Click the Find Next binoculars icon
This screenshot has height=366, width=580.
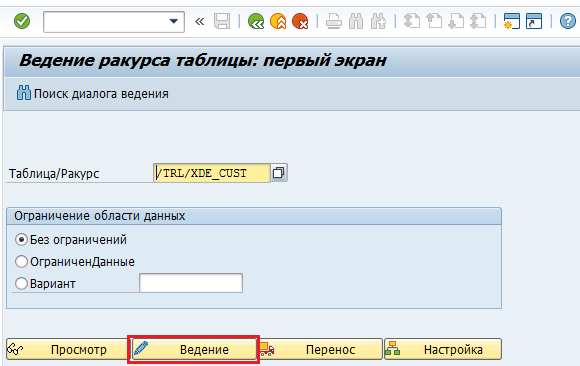click(378, 21)
